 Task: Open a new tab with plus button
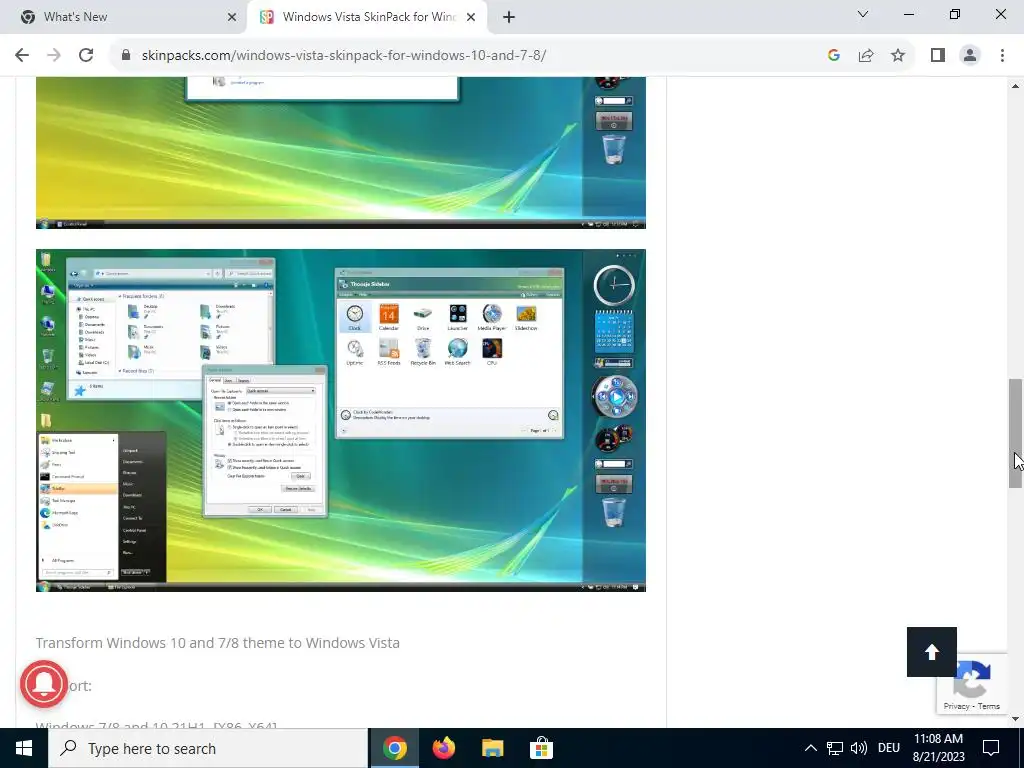click(509, 18)
